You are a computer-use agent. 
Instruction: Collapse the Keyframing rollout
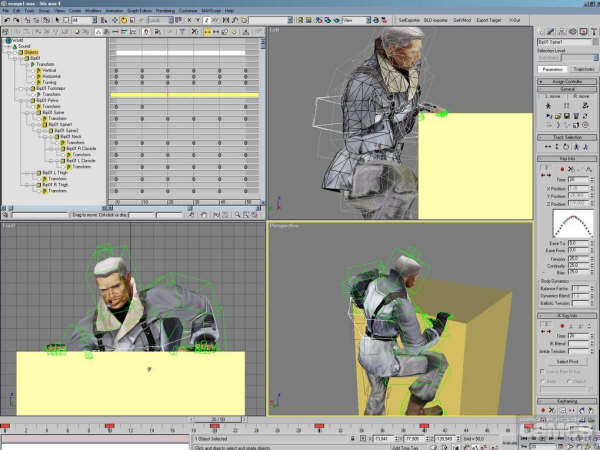567,401
